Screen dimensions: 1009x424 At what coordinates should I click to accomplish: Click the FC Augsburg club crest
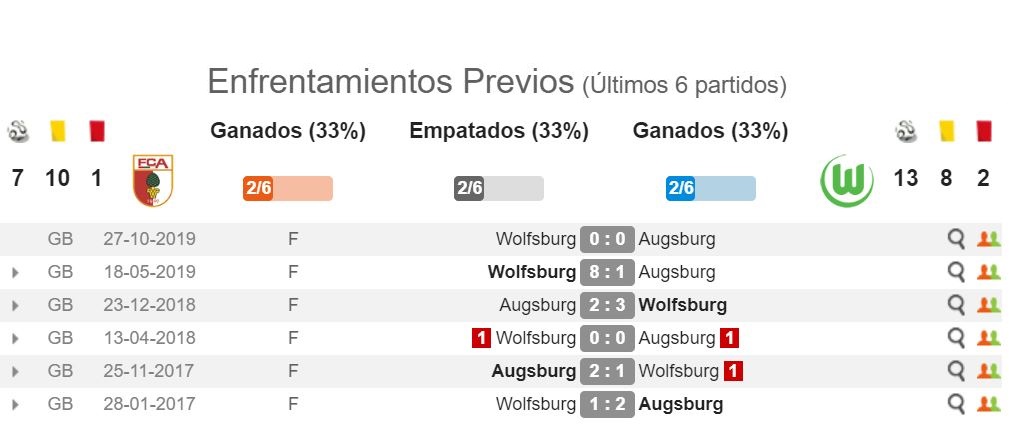(x=153, y=180)
